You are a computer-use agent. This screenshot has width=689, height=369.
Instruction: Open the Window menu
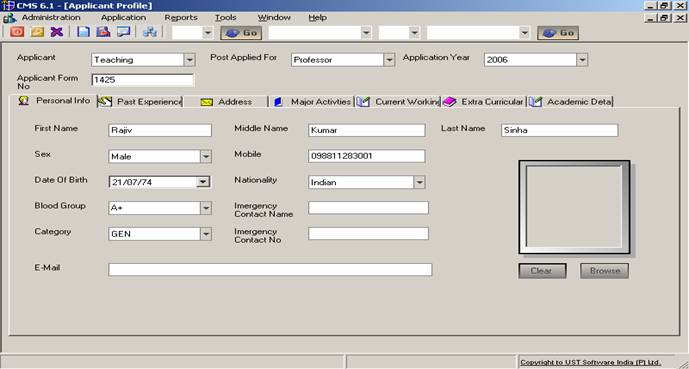click(x=274, y=18)
